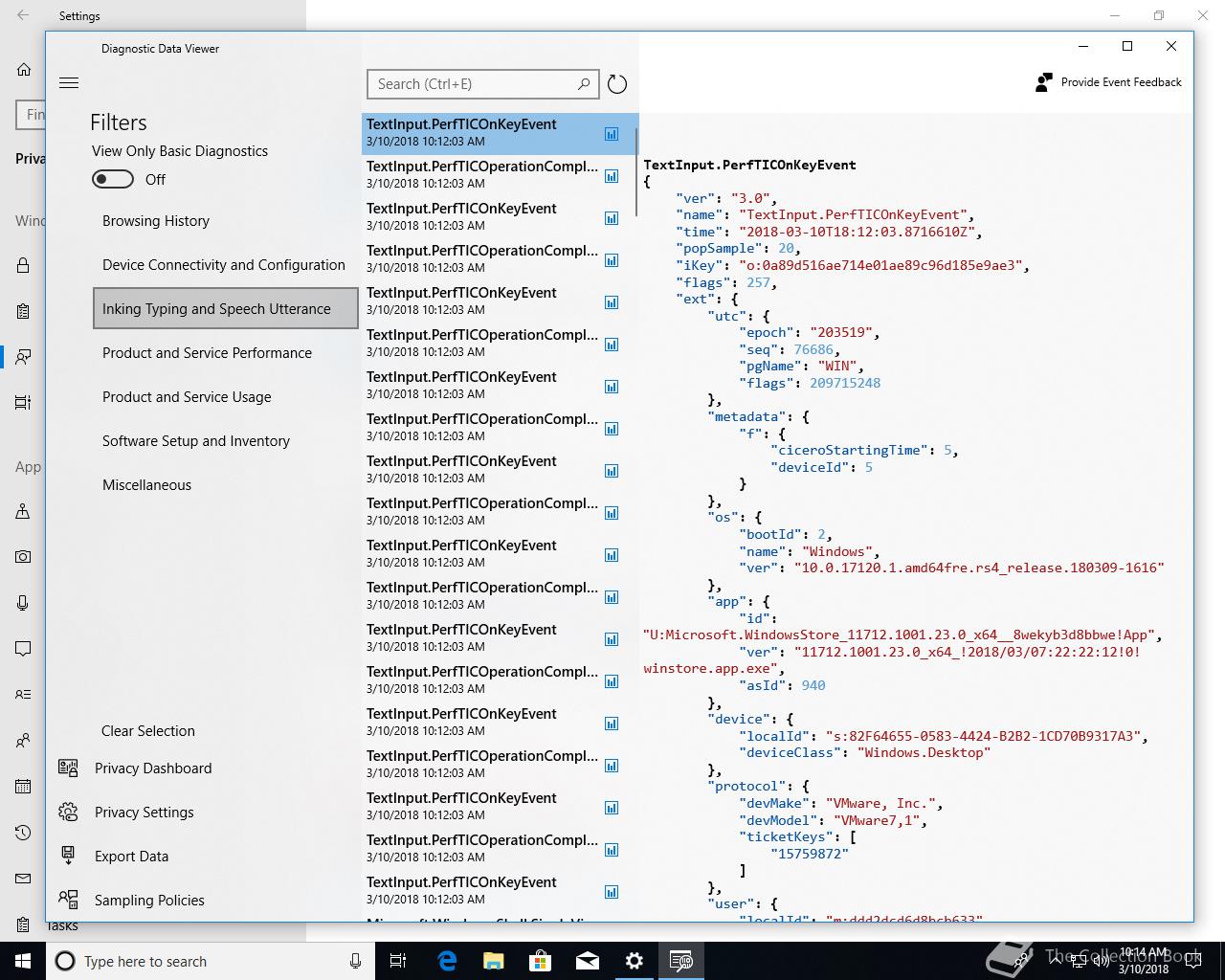Open Sampling Policies
This screenshot has width=1225, height=980.
[131, 901]
